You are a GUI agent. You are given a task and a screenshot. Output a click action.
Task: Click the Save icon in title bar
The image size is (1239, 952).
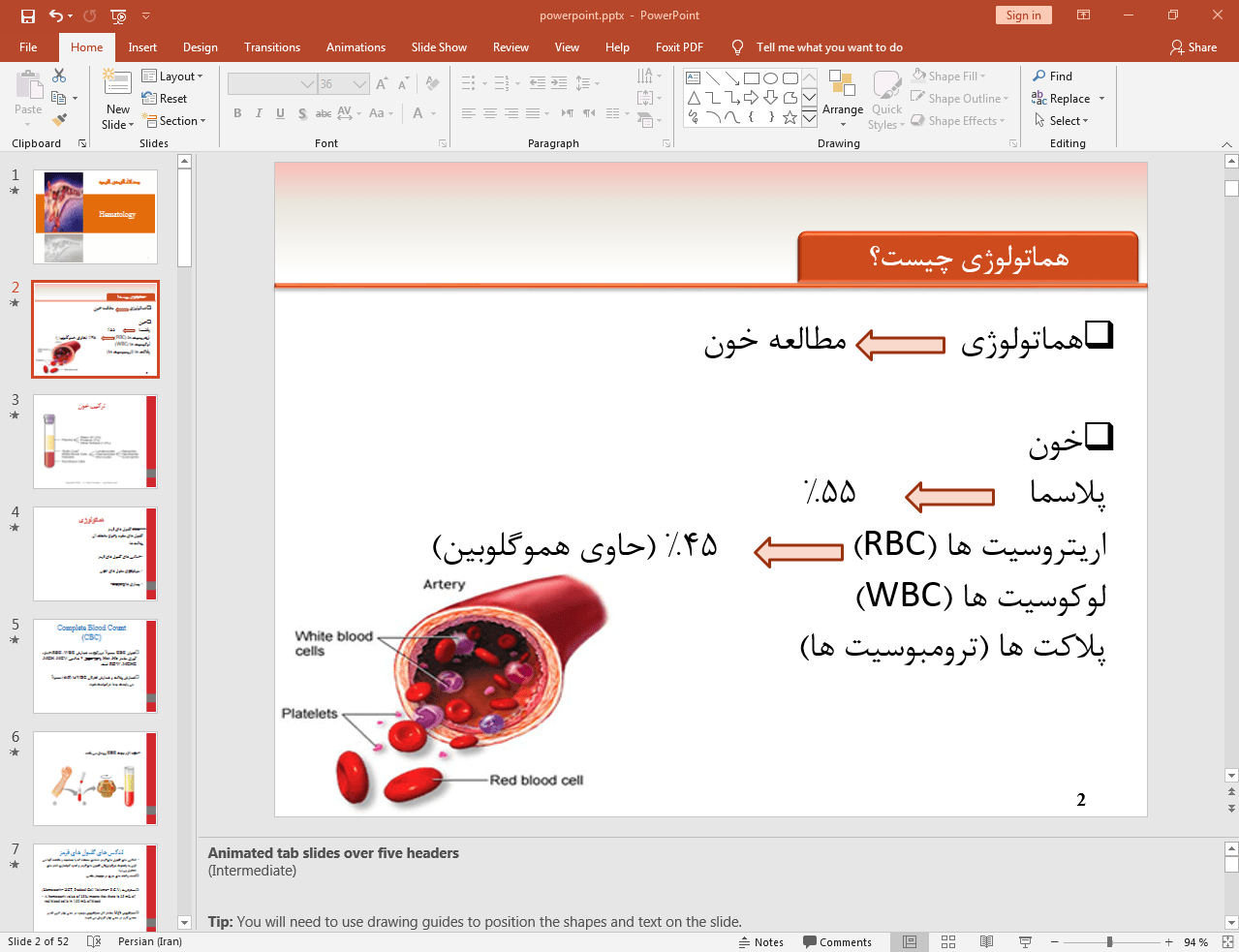coord(27,15)
